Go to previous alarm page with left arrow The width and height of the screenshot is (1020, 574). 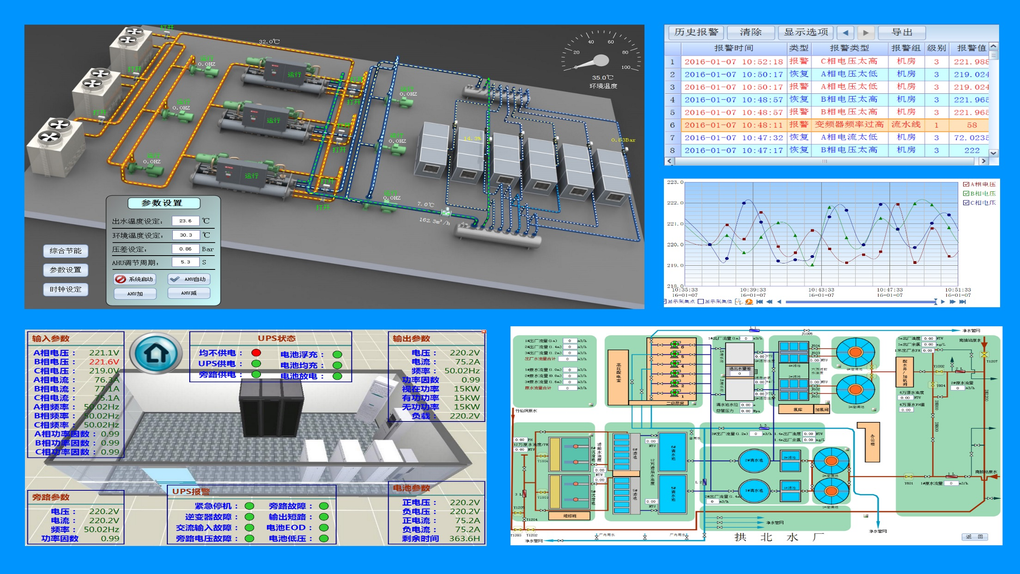pos(845,32)
